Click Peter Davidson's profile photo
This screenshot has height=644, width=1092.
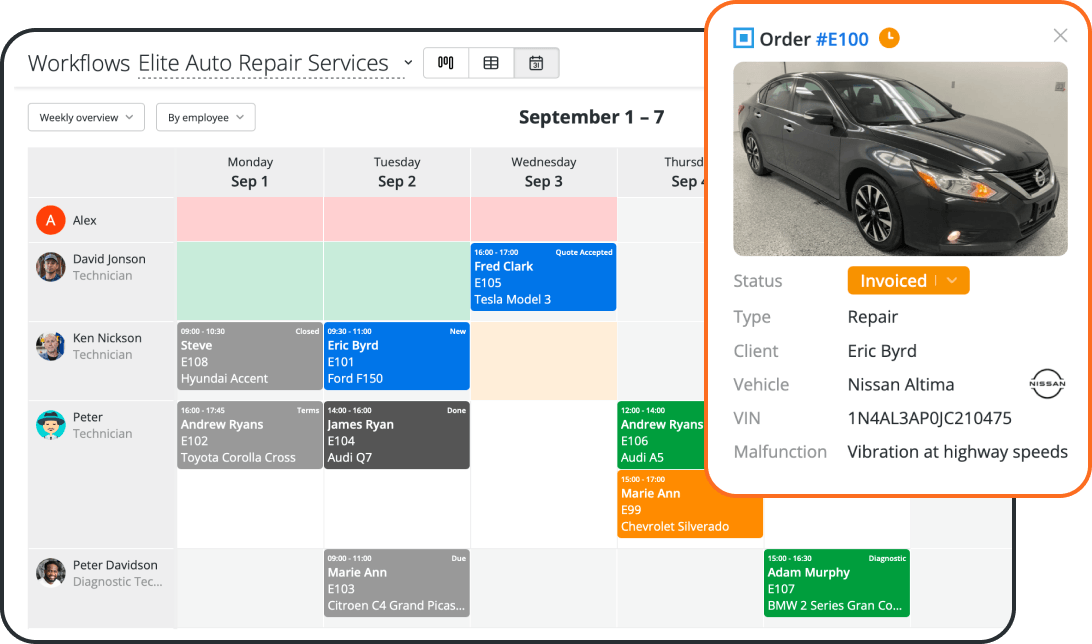pos(50,572)
